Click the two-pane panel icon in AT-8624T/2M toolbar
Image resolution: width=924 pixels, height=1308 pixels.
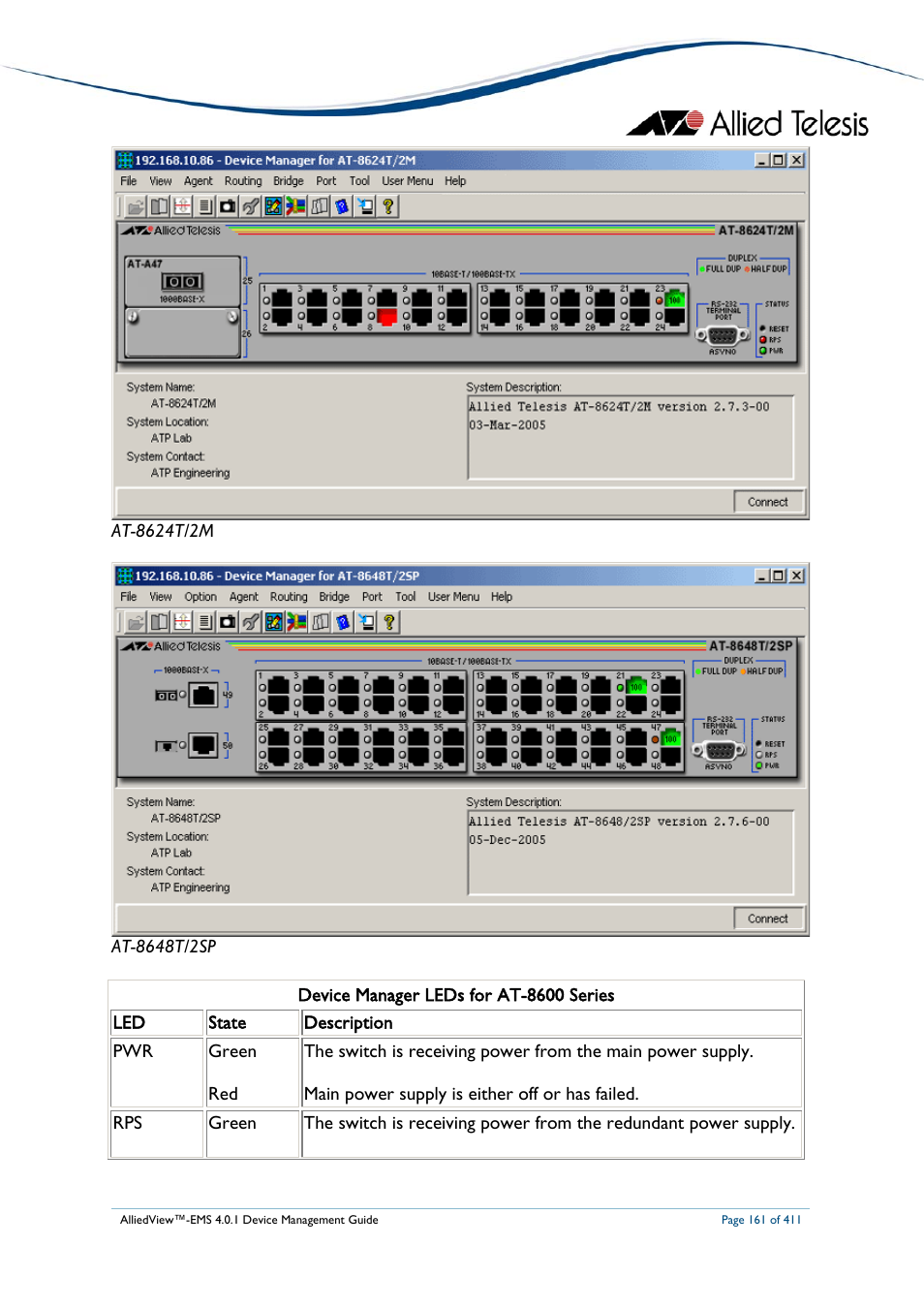(x=159, y=206)
